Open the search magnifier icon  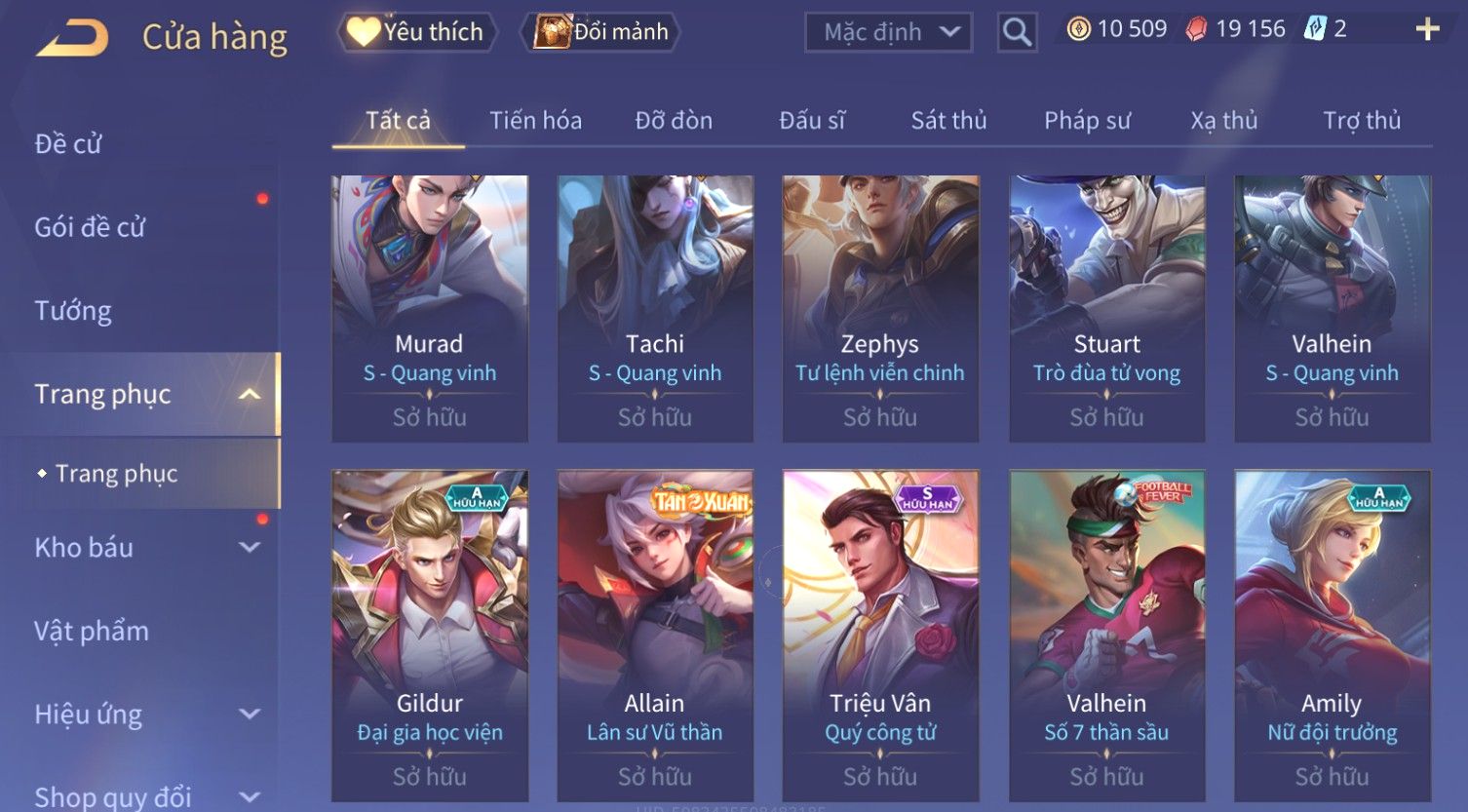pos(1017,32)
